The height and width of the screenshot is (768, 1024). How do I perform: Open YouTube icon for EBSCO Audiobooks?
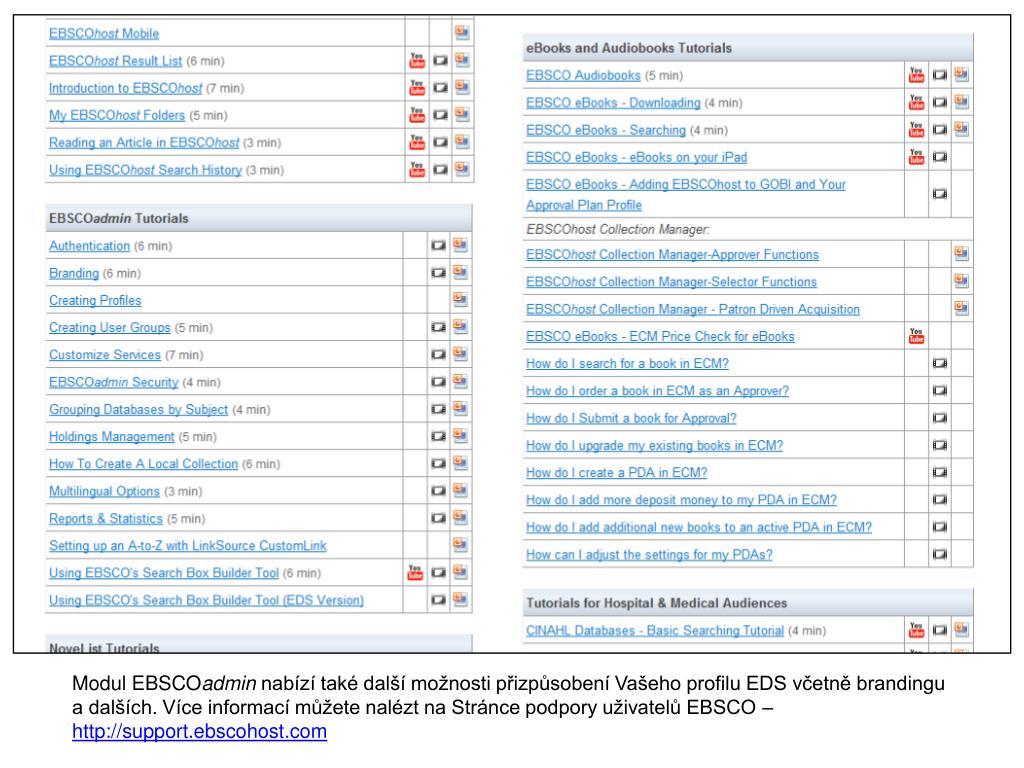pos(916,75)
